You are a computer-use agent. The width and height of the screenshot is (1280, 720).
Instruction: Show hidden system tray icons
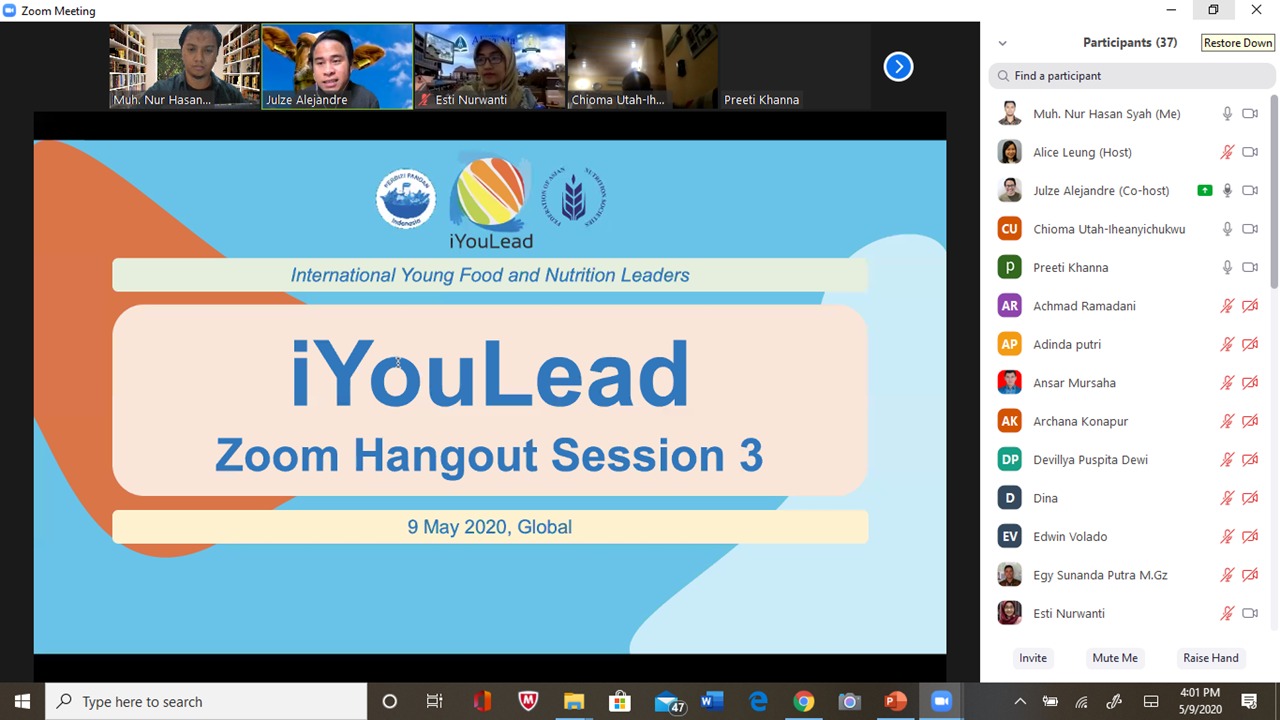click(1020, 702)
